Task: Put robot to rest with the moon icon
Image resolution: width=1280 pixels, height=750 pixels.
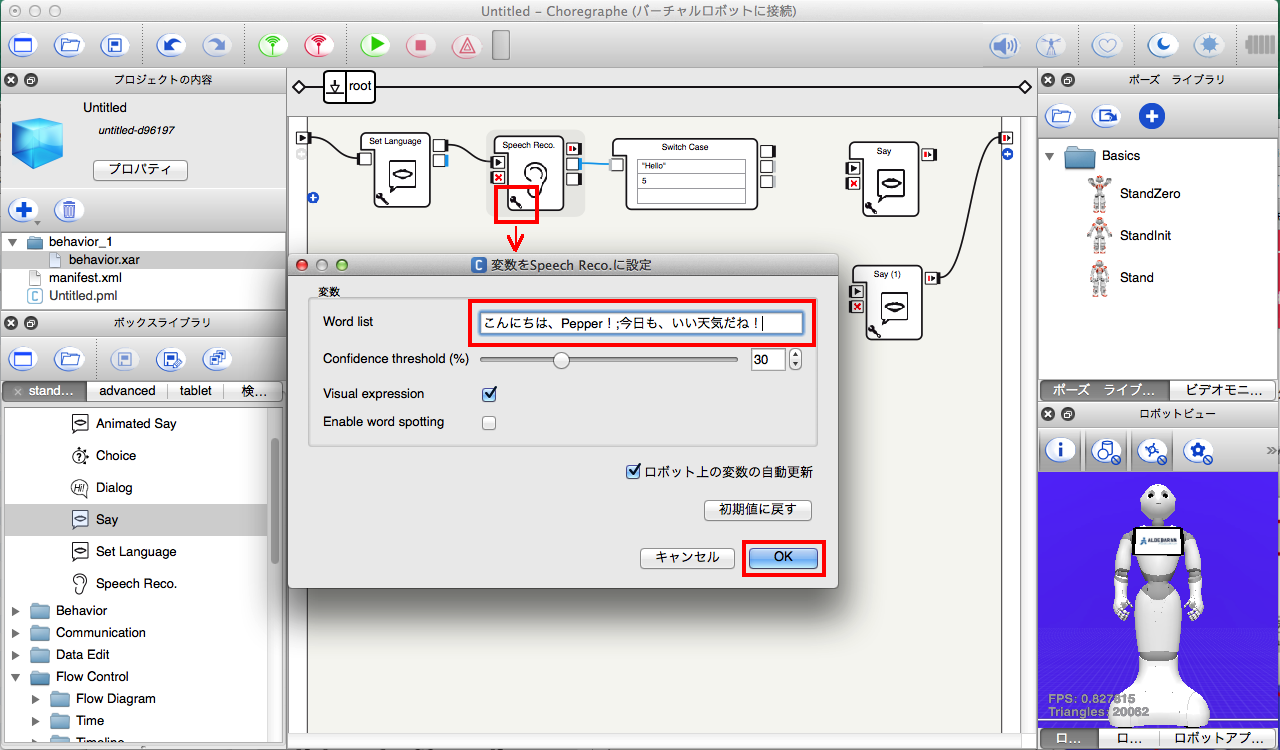Action: pos(1162,46)
